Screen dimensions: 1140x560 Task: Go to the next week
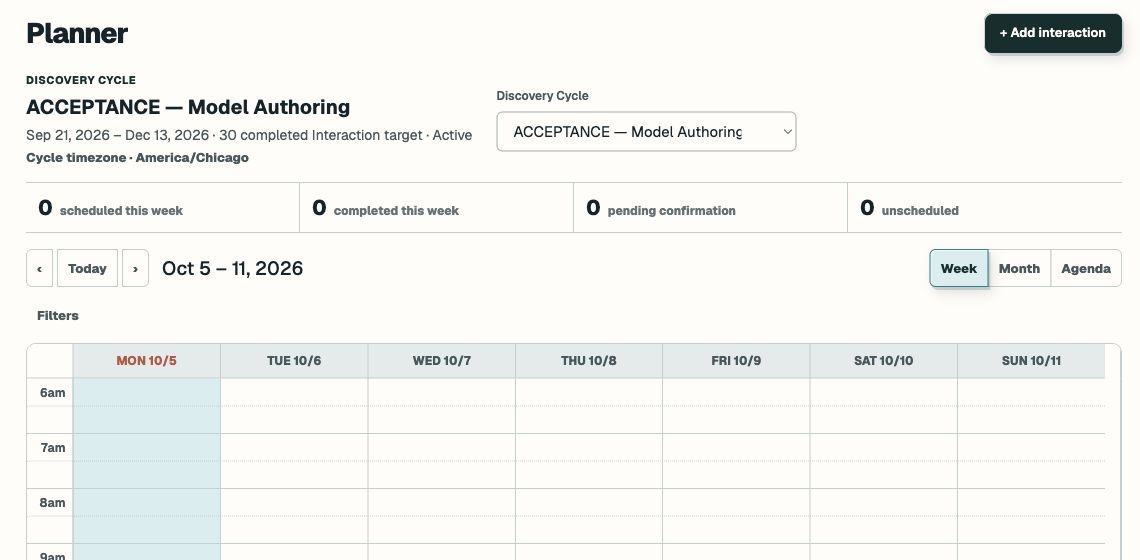point(135,268)
